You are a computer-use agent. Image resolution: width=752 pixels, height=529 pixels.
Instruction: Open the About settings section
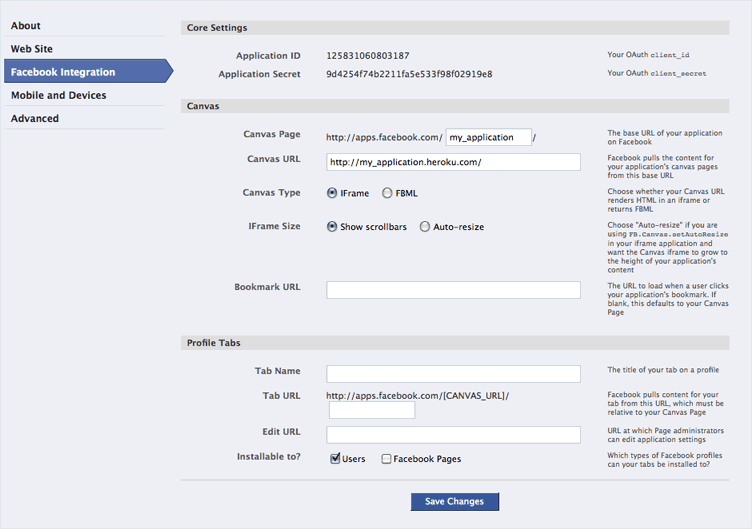point(26,26)
